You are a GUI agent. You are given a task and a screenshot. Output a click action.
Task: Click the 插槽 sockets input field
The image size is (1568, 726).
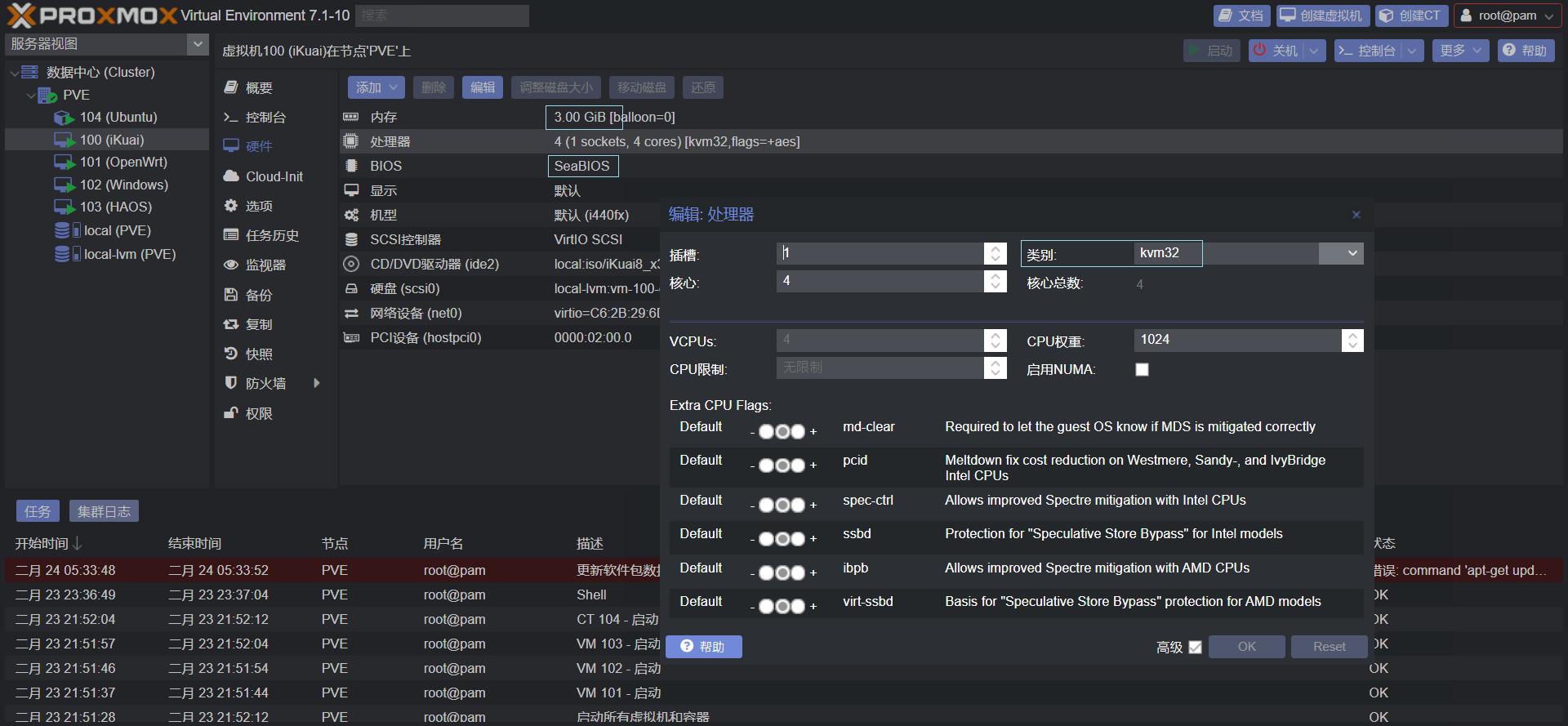880,253
